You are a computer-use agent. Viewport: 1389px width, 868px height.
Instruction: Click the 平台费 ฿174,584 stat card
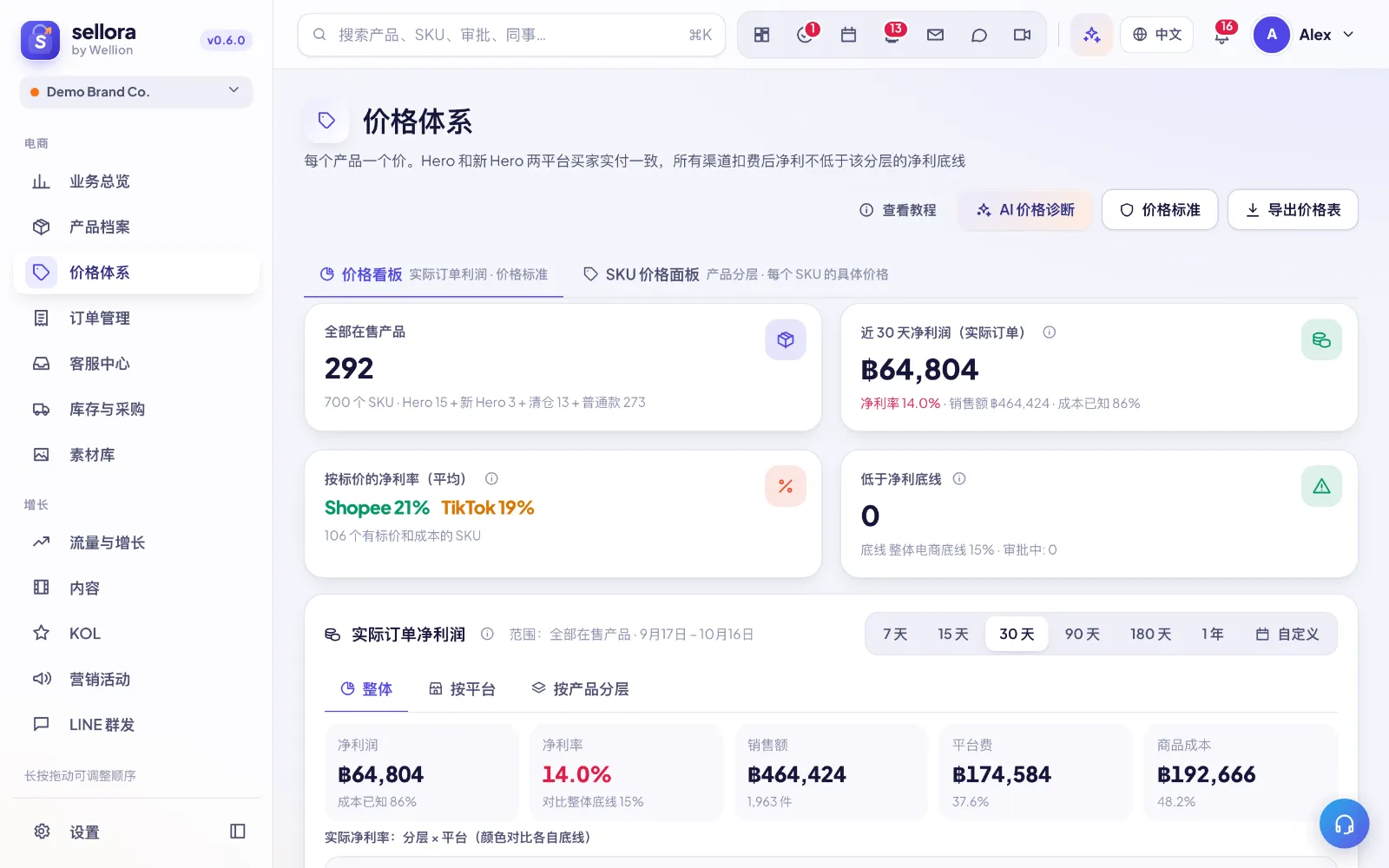1036,773
